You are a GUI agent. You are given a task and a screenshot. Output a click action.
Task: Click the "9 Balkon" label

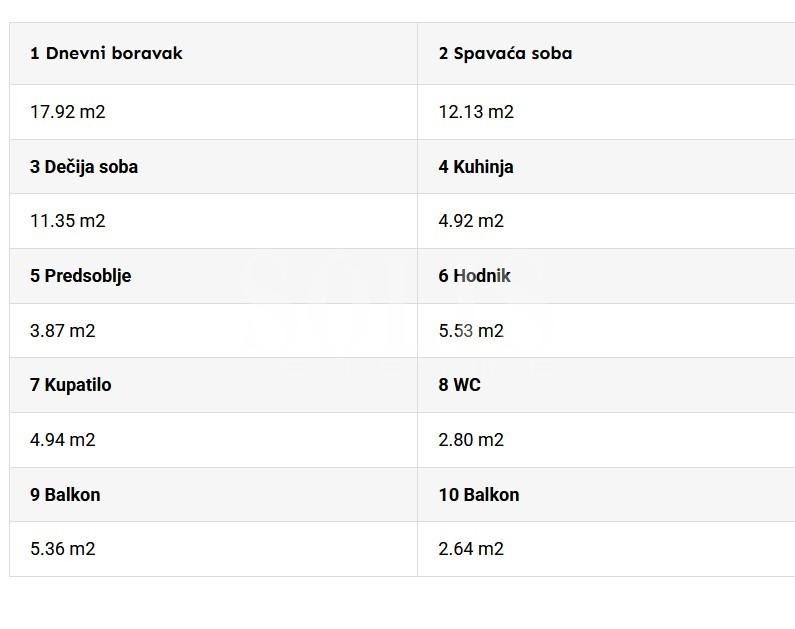coord(65,495)
